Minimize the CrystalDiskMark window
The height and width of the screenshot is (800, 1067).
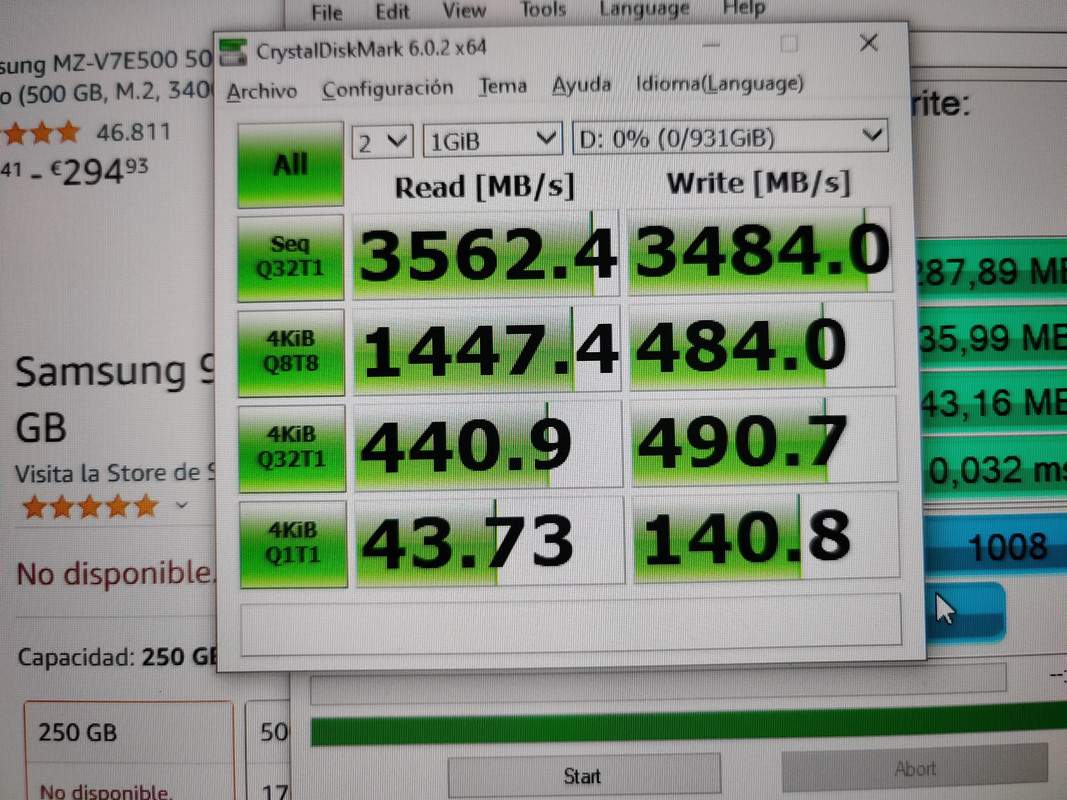pos(711,45)
